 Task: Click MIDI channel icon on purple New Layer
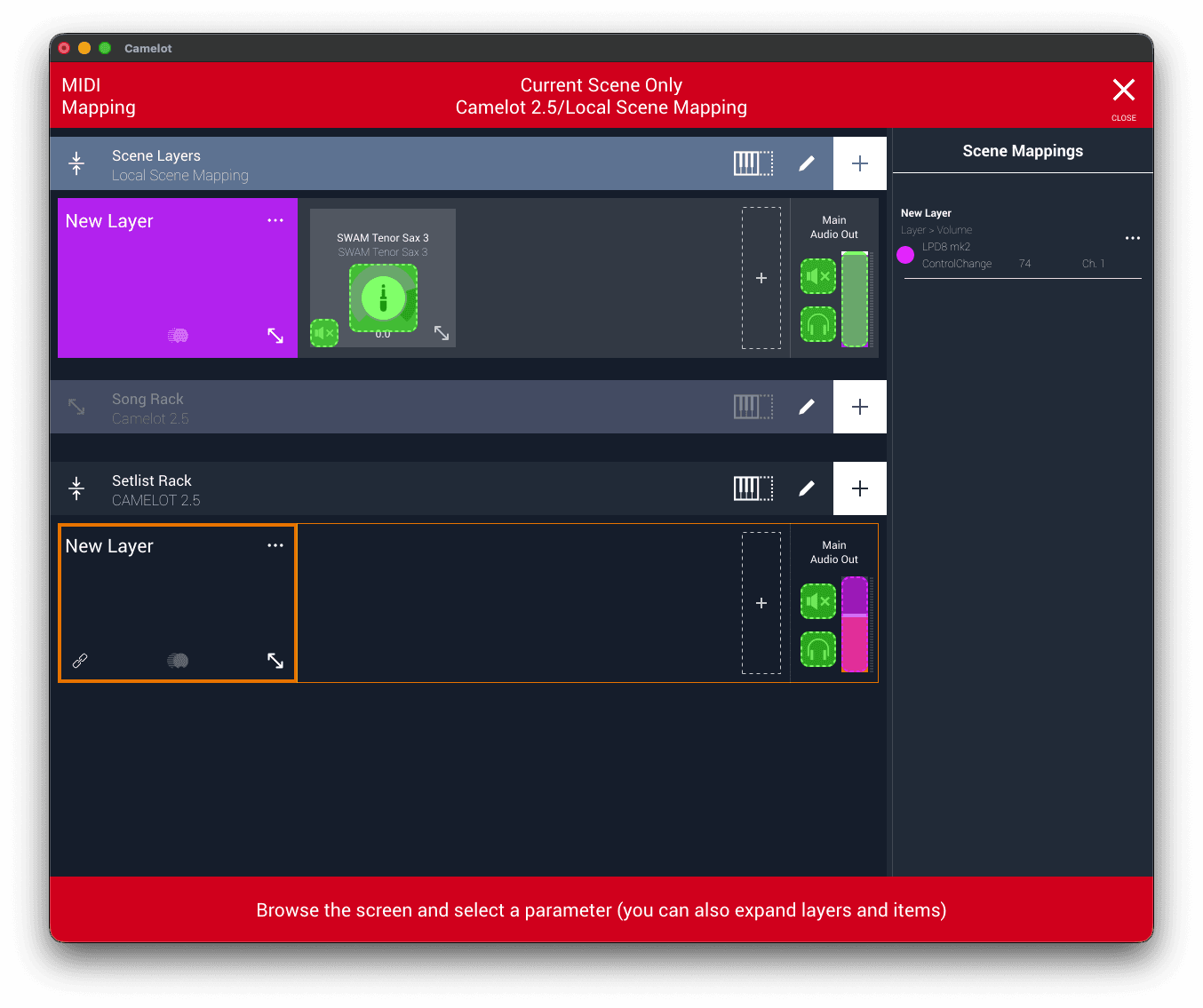178,336
